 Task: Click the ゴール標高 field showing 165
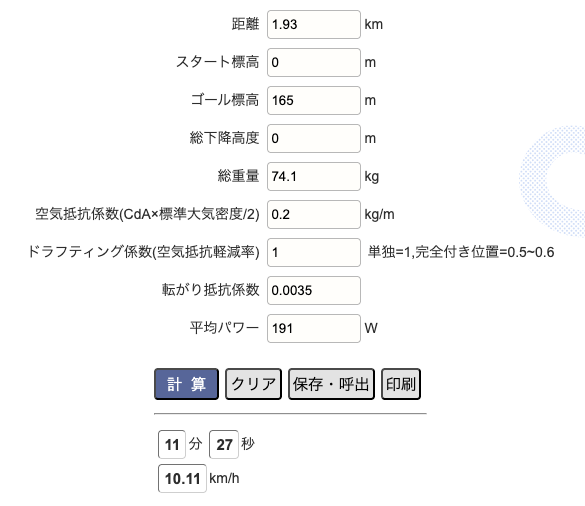click(x=314, y=101)
